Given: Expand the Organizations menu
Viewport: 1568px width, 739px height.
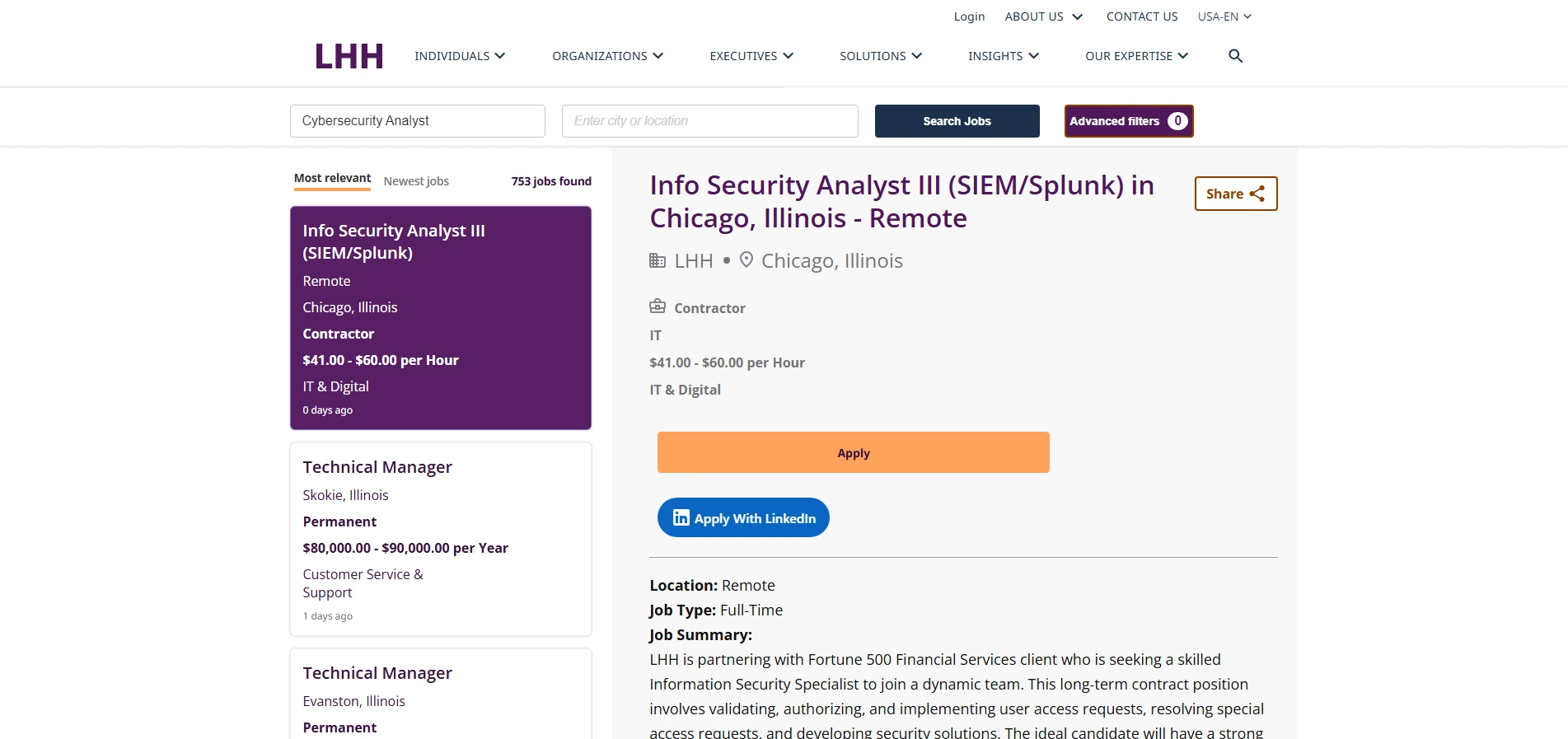Looking at the screenshot, I should click(x=608, y=56).
